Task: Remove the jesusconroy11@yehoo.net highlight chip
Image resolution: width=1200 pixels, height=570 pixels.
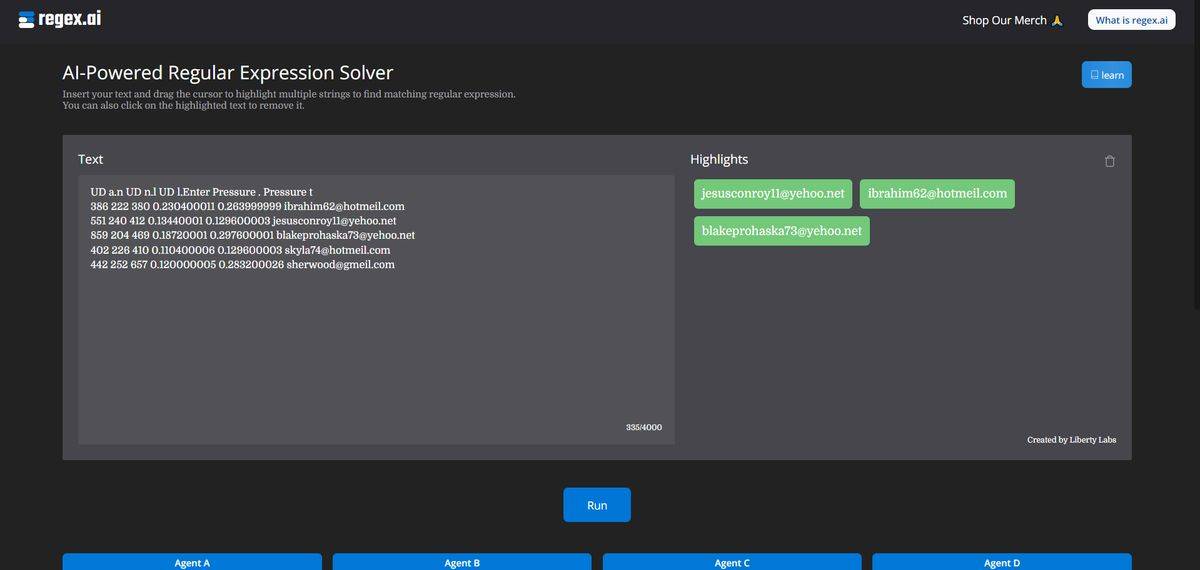Action: pos(773,194)
